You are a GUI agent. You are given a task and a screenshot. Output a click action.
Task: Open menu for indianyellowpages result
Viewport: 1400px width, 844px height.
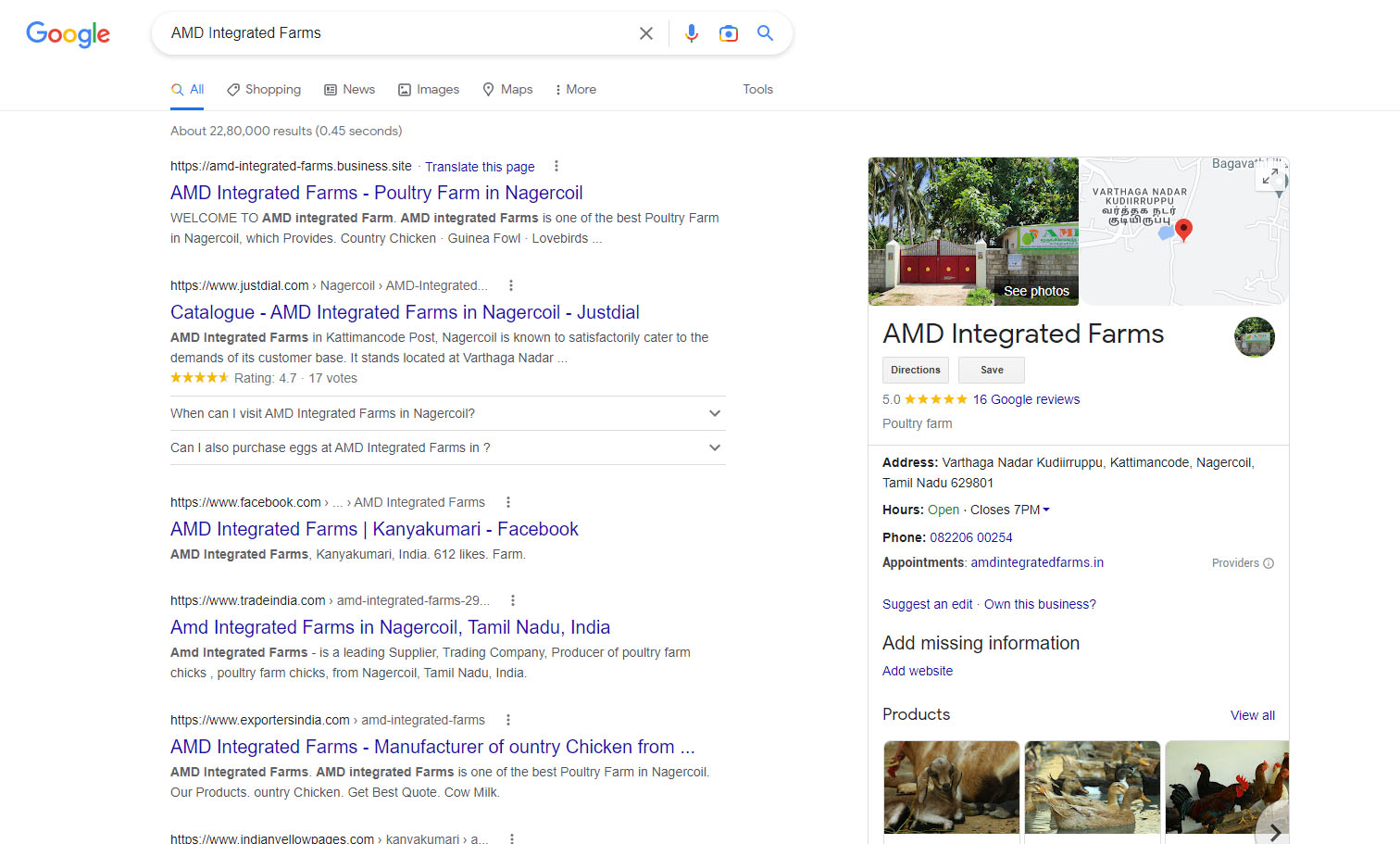(512, 838)
